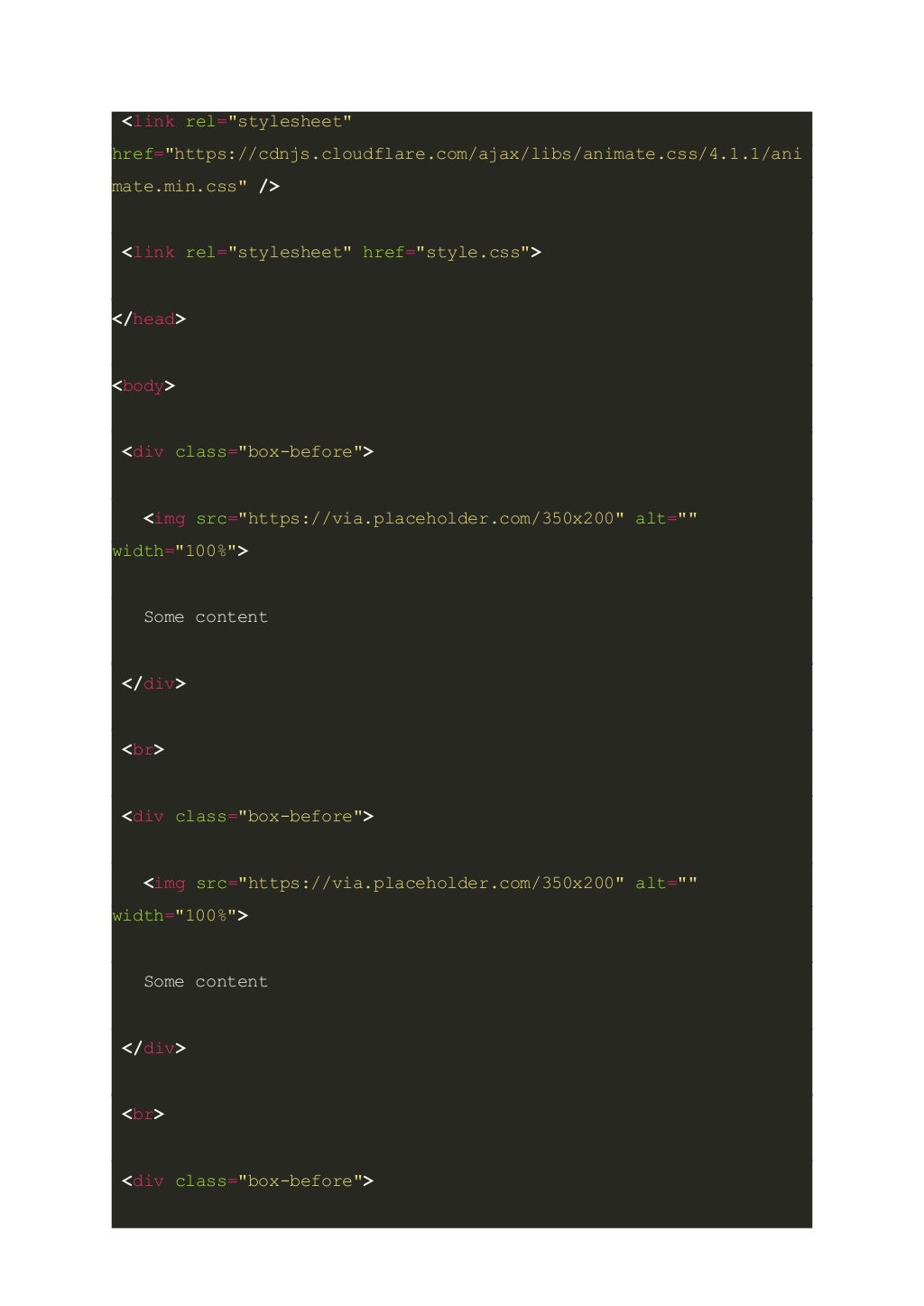Click the second closing div tag
Viewport: 924px width, 1306px height.
coord(154,1049)
